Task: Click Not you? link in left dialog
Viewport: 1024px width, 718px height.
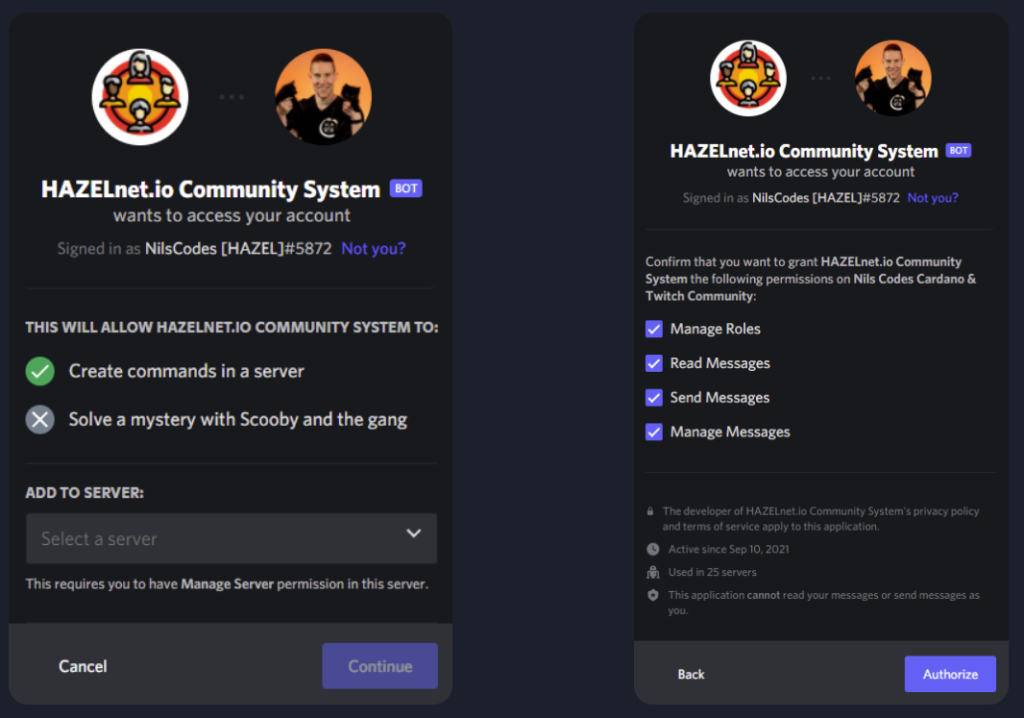Action: (x=374, y=248)
